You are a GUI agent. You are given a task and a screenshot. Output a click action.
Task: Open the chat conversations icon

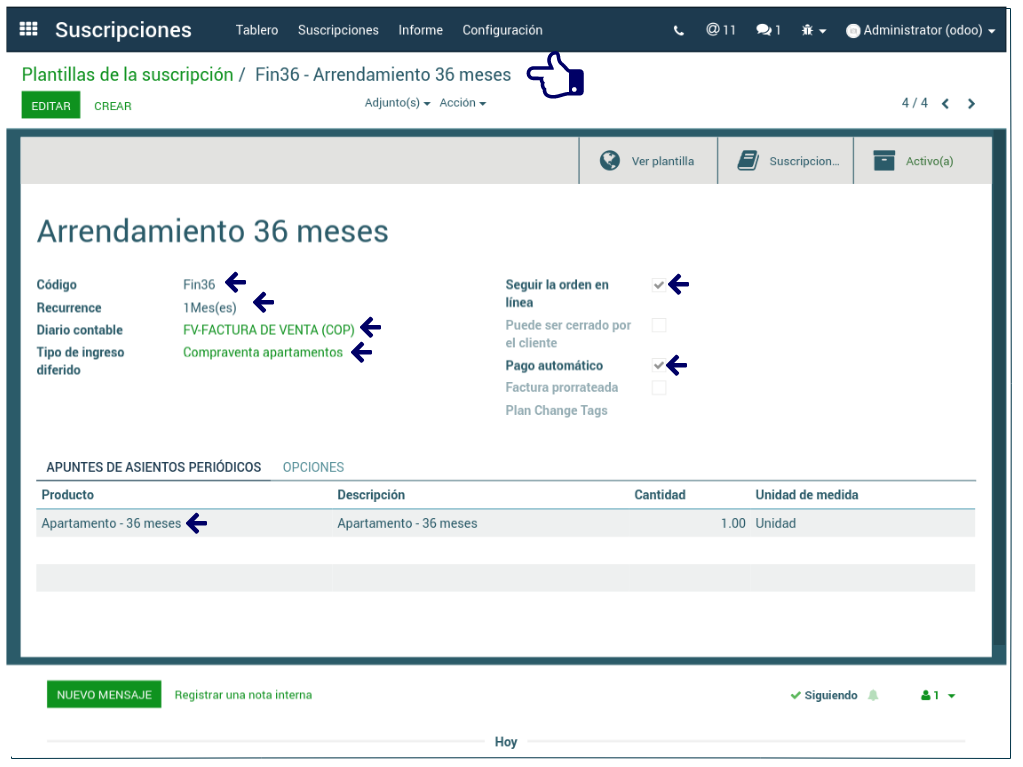768,31
